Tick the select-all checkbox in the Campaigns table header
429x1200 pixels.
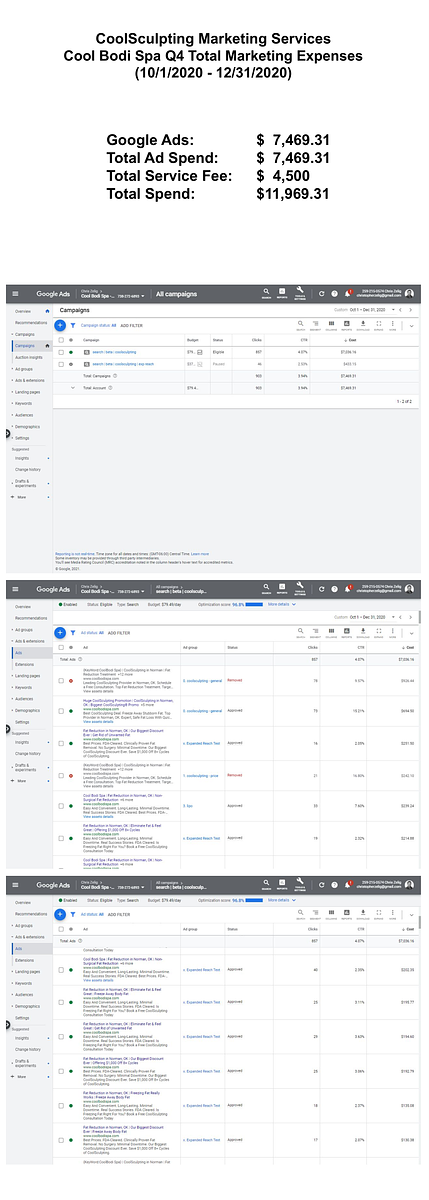coord(60,340)
